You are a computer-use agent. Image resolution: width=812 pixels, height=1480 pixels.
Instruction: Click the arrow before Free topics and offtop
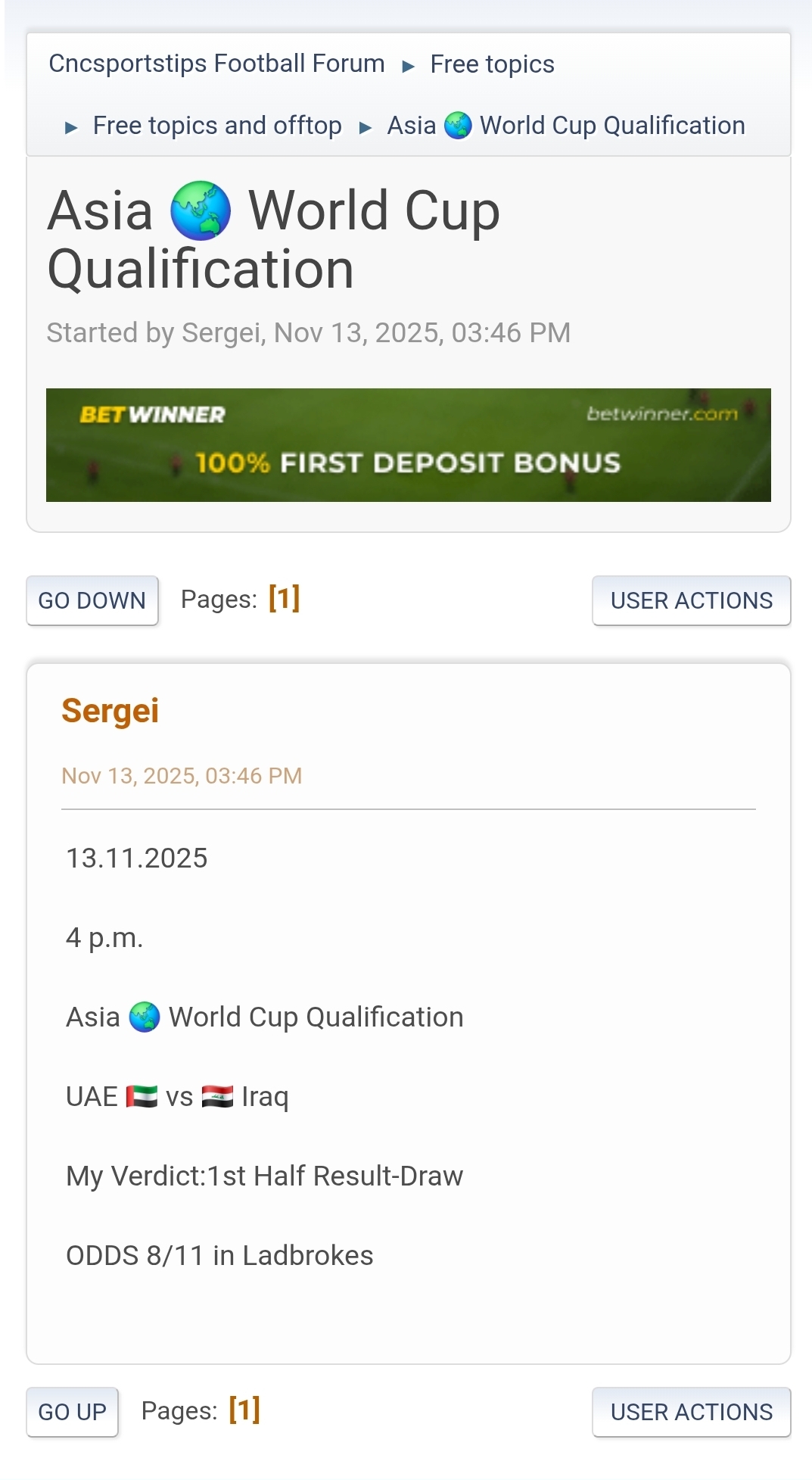click(71, 128)
